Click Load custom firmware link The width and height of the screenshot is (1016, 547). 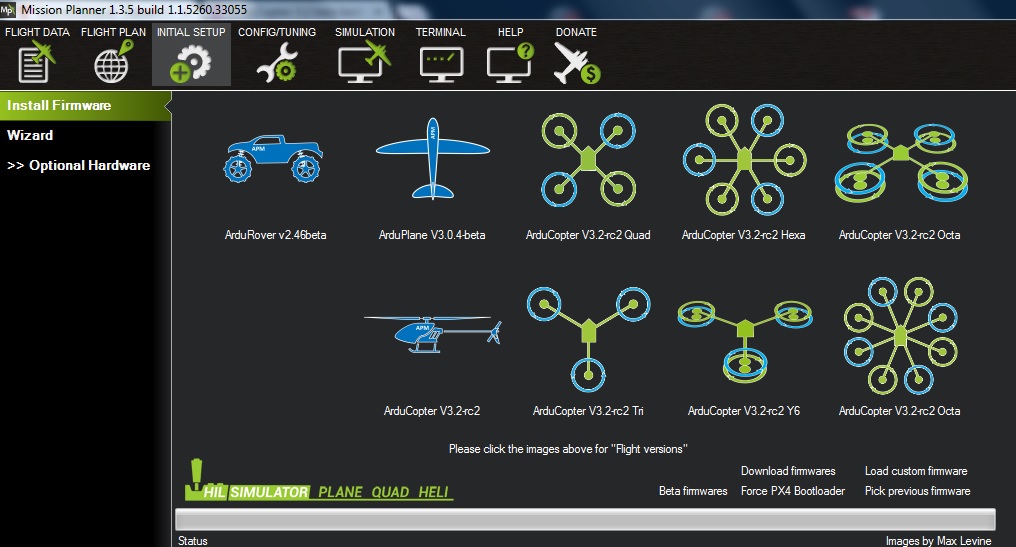pos(916,471)
